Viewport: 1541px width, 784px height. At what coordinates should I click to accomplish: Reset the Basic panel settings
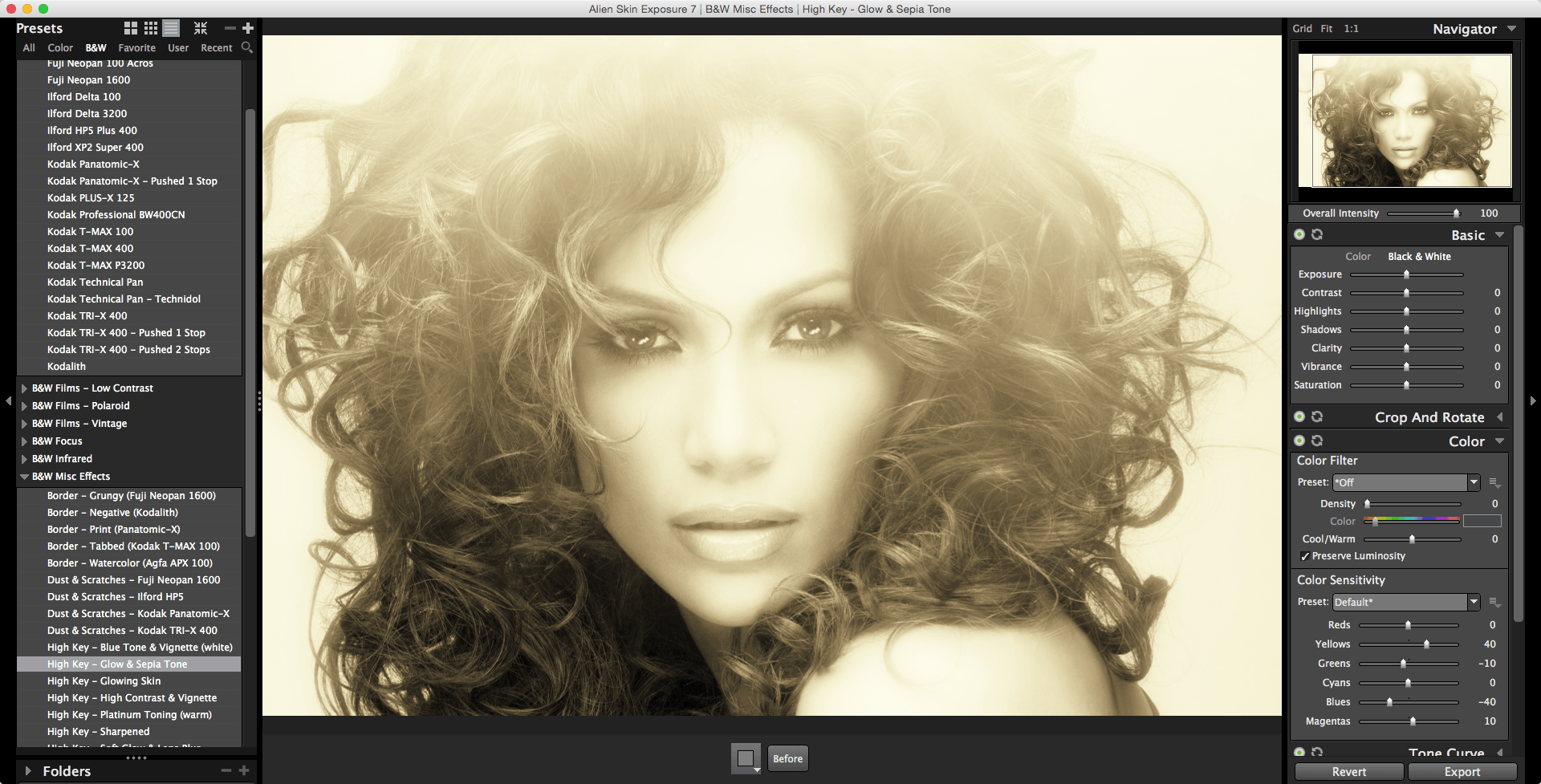(1317, 234)
